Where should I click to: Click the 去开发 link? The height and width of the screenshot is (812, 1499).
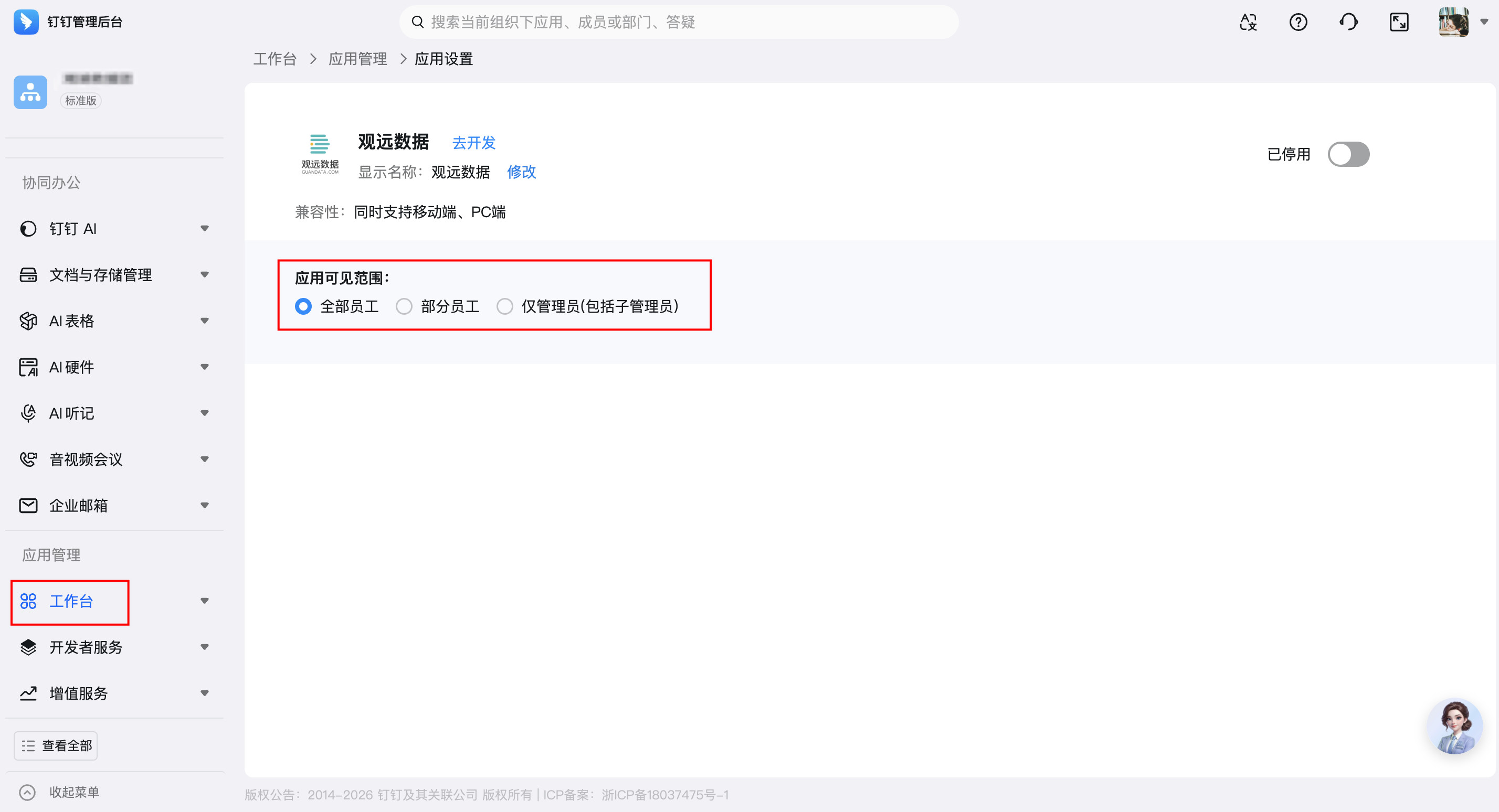(x=473, y=143)
